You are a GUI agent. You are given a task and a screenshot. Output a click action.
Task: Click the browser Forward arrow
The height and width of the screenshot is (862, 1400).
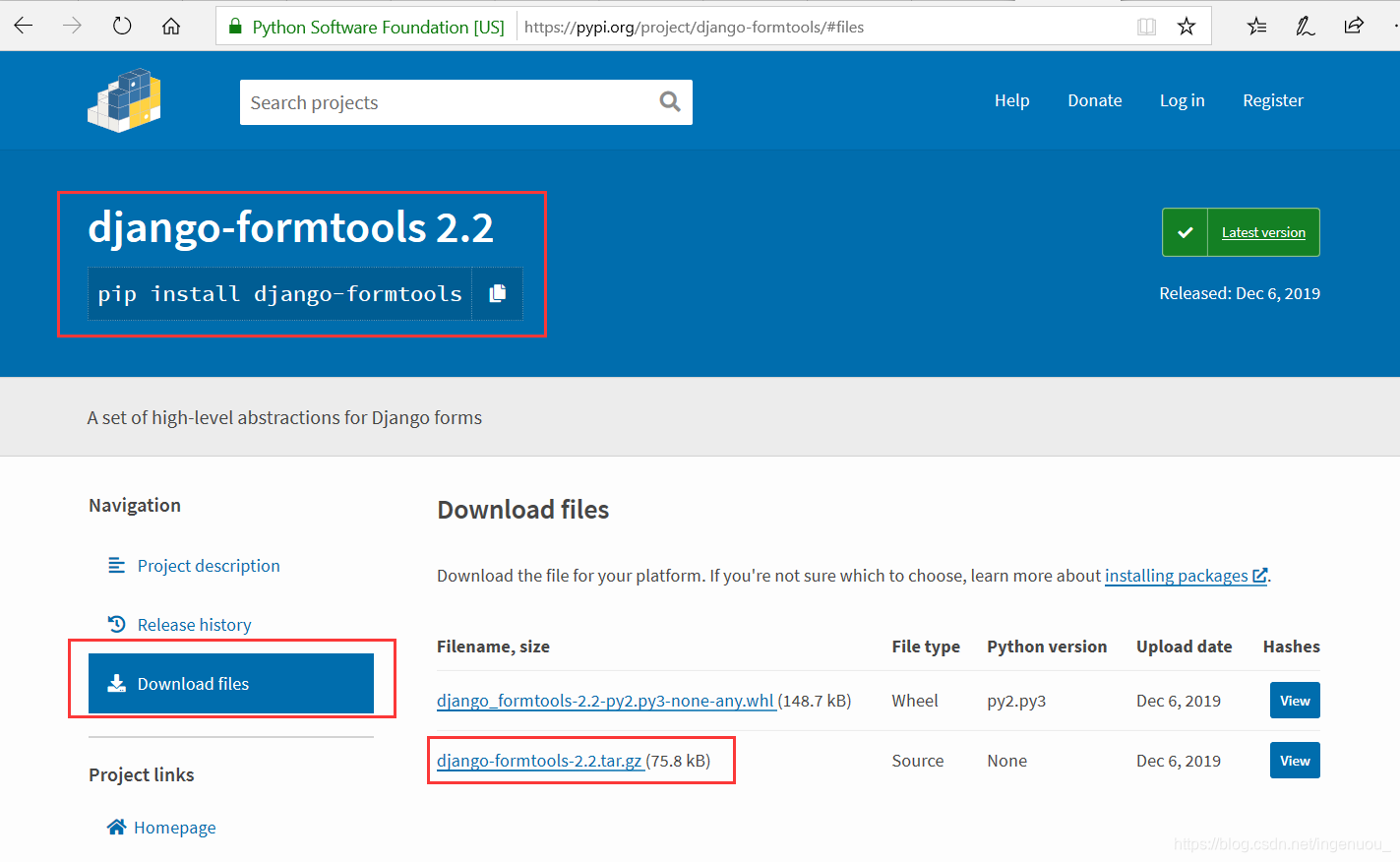coord(73,27)
